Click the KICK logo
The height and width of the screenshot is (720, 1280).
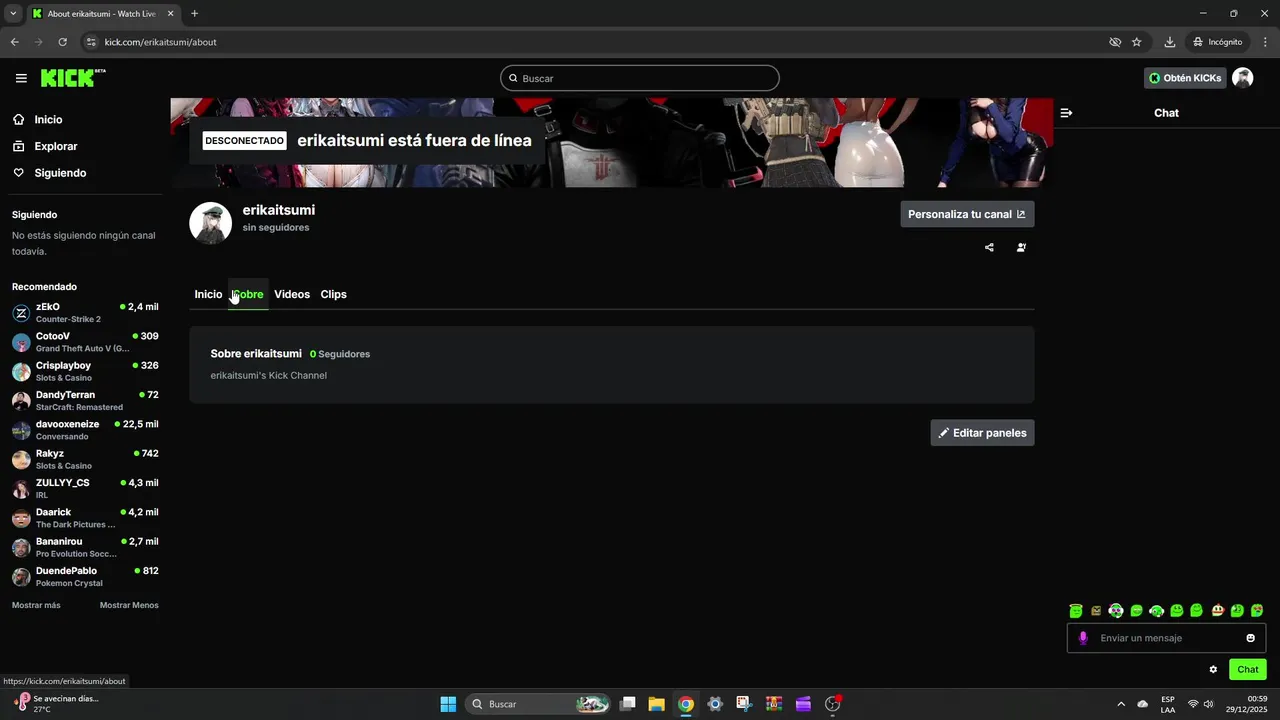click(72, 78)
